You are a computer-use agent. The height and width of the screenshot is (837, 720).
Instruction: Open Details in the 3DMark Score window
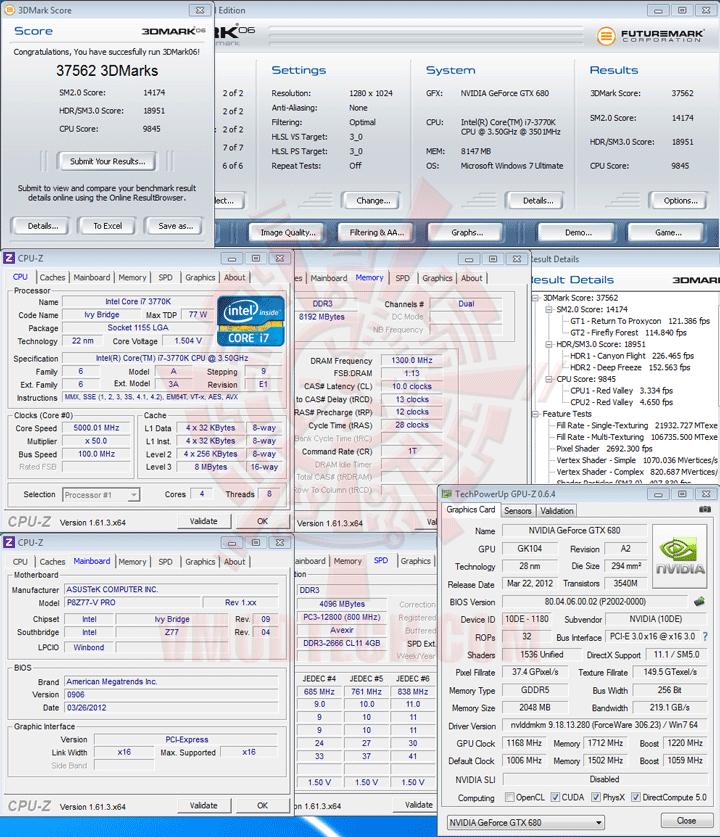42,226
